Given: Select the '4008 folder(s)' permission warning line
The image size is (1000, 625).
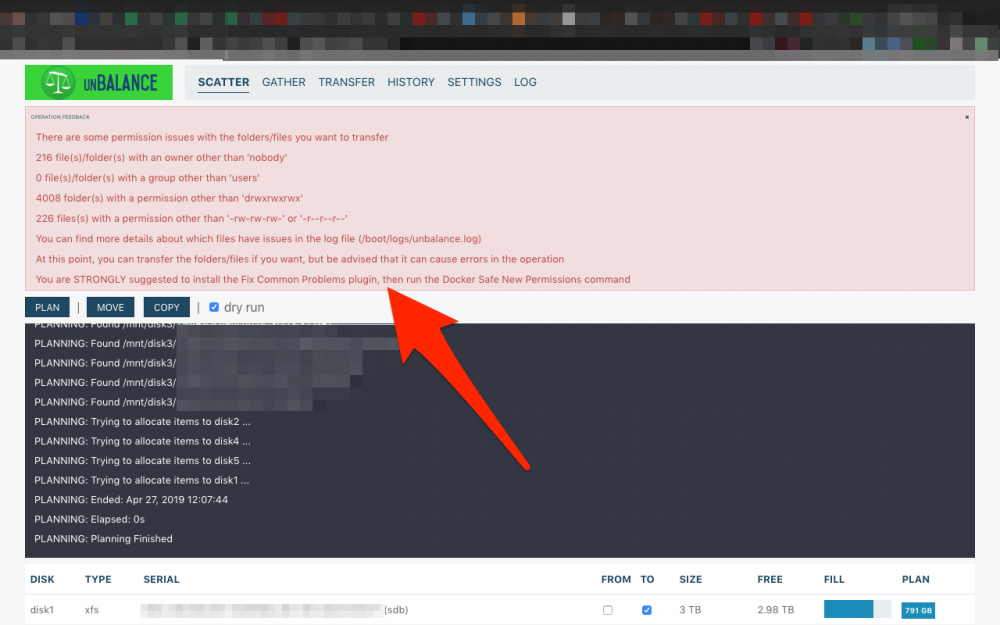Looking at the screenshot, I should pyautogui.click(x=169, y=198).
